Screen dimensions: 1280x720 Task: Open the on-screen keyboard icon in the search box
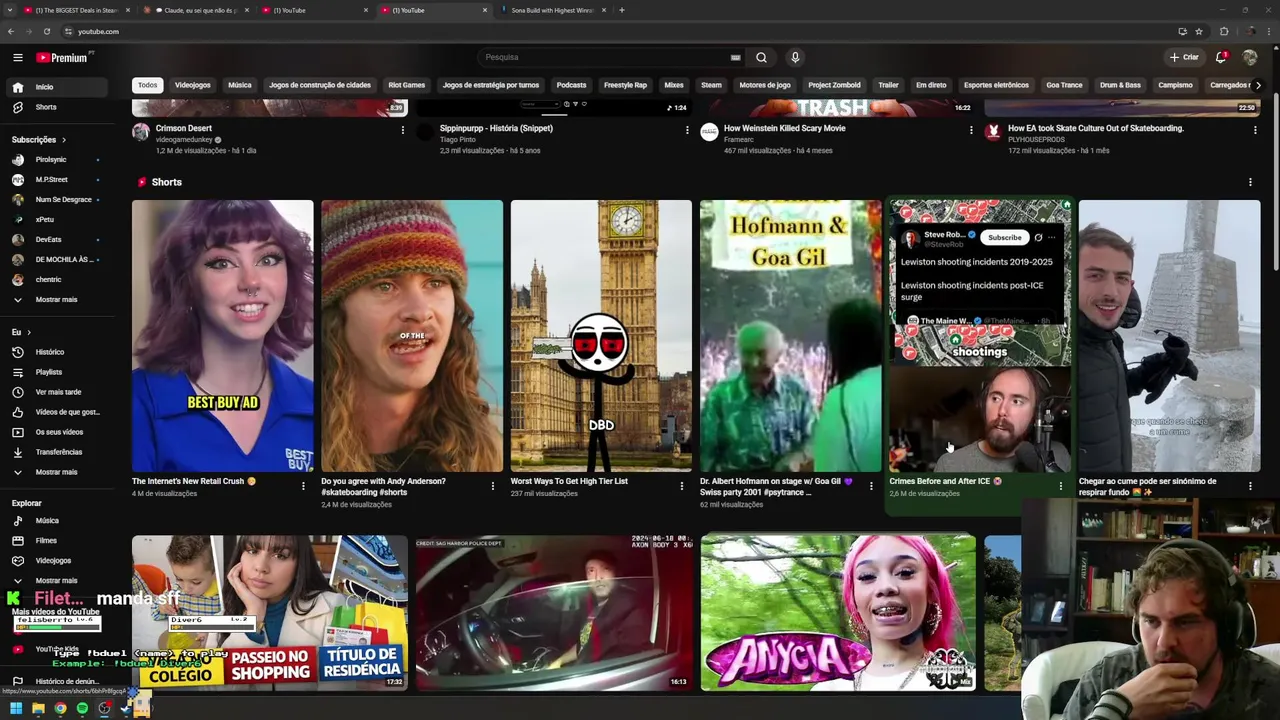(736, 57)
